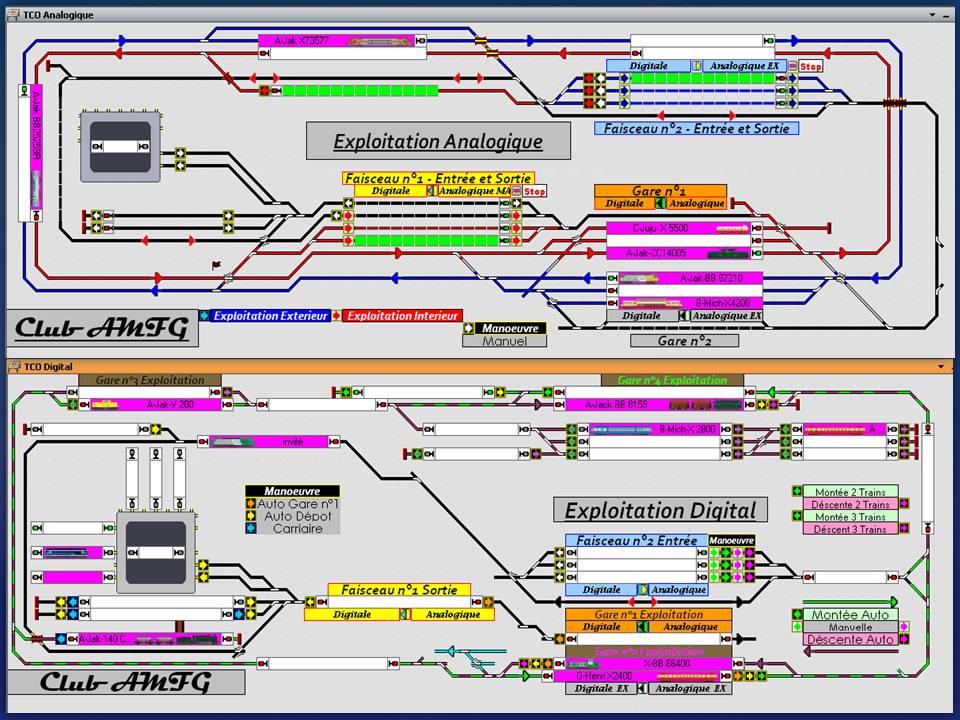Select the G-Henri X2400 train block
Viewport: 960px width, 720px height.
[637, 676]
